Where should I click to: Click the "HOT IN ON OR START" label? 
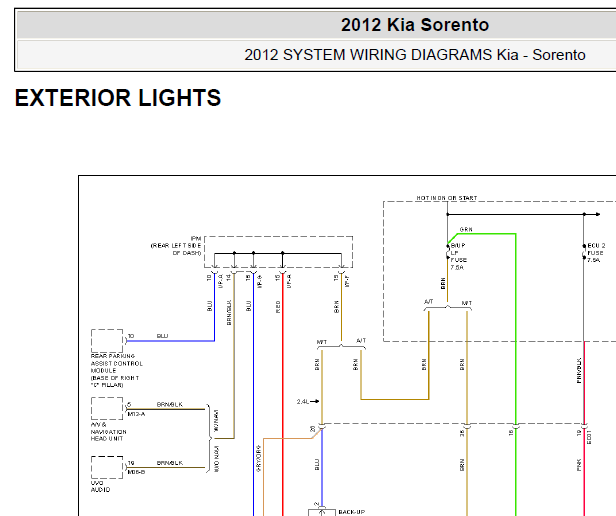[447, 198]
